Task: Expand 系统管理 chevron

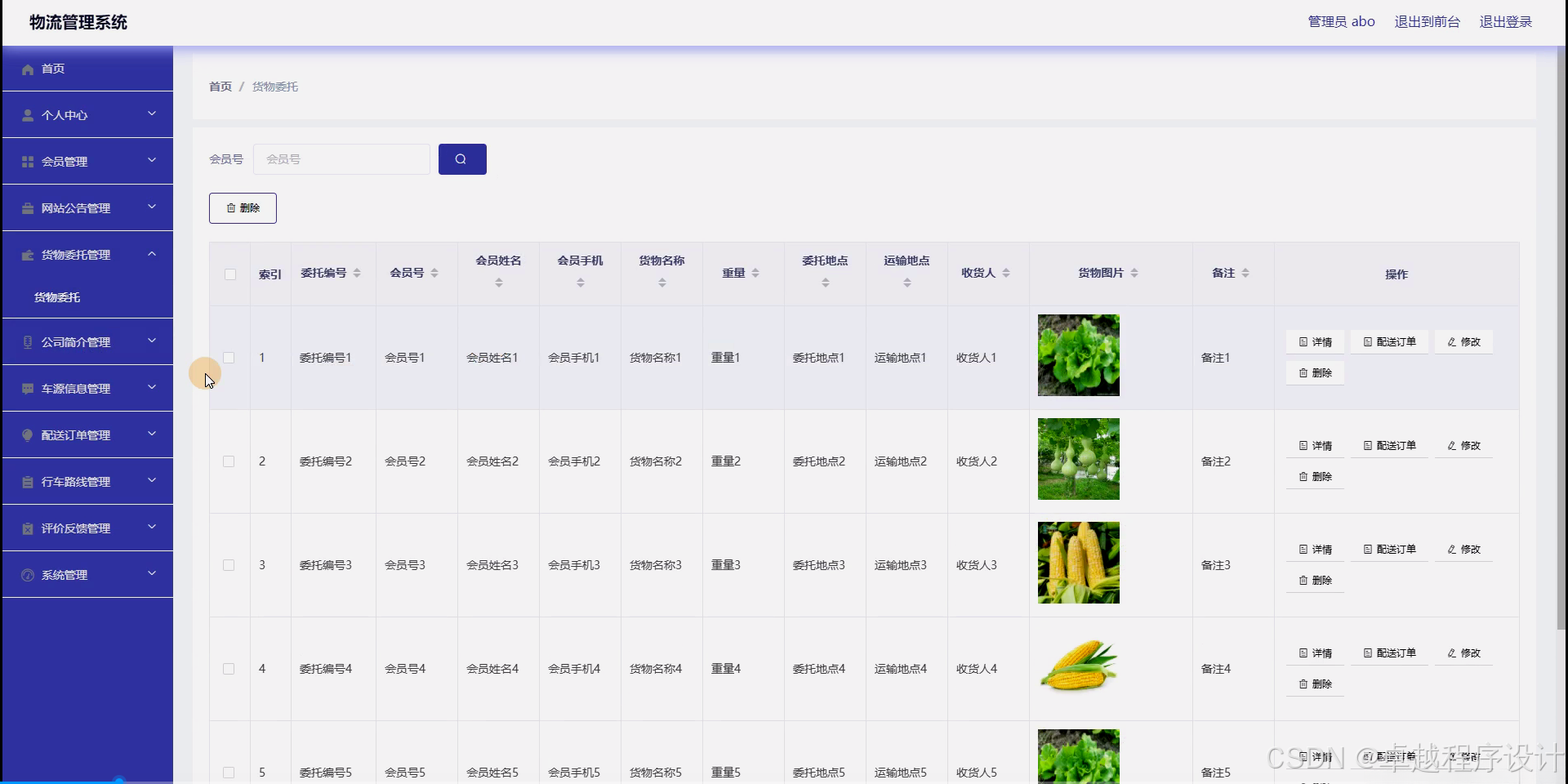Action: pyautogui.click(x=152, y=573)
